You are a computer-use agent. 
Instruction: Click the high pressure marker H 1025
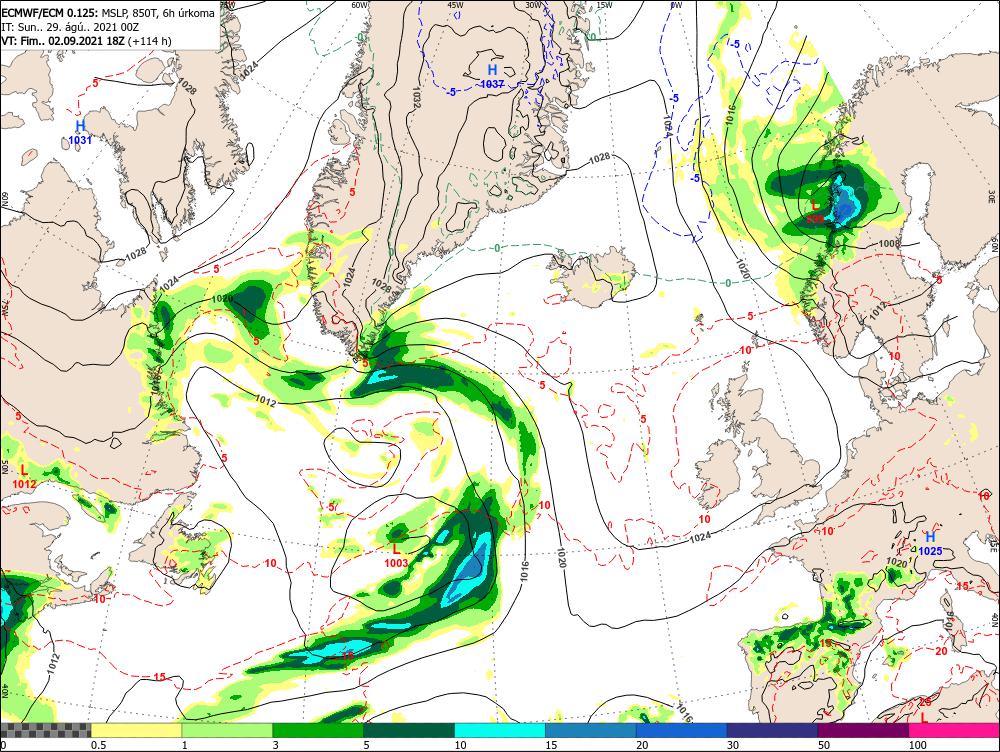click(930, 543)
